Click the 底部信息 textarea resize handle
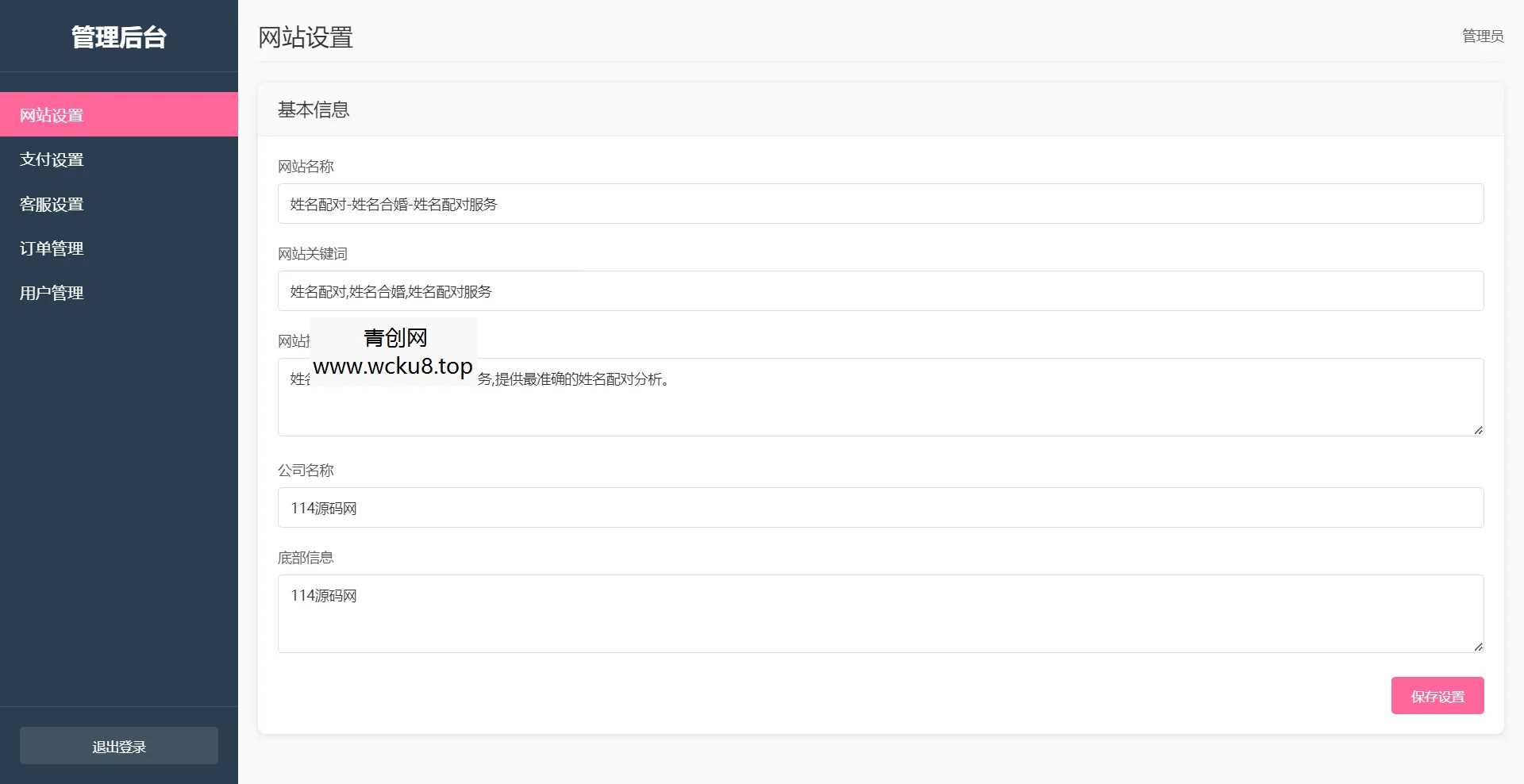Viewport: 1524px width, 784px height. pyautogui.click(x=1478, y=647)
